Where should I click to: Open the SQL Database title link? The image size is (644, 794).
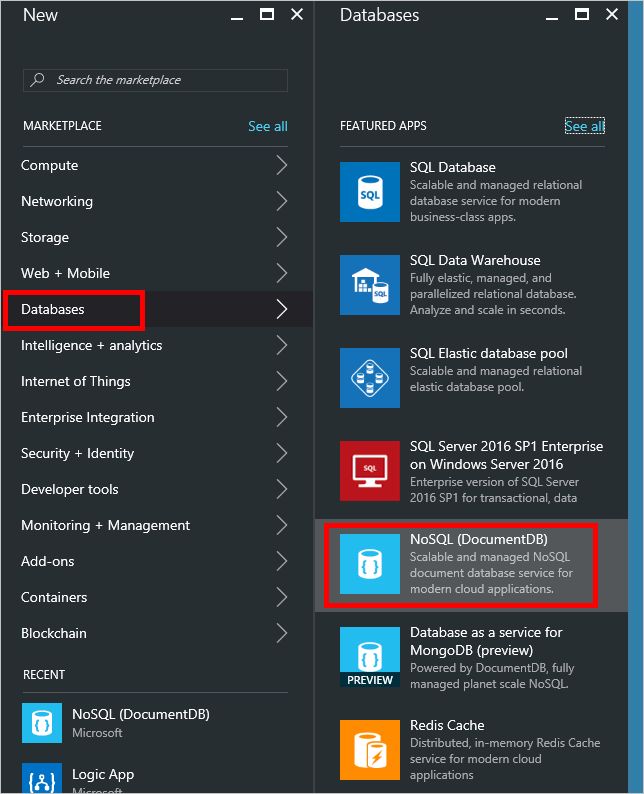(x=453, y=167)
